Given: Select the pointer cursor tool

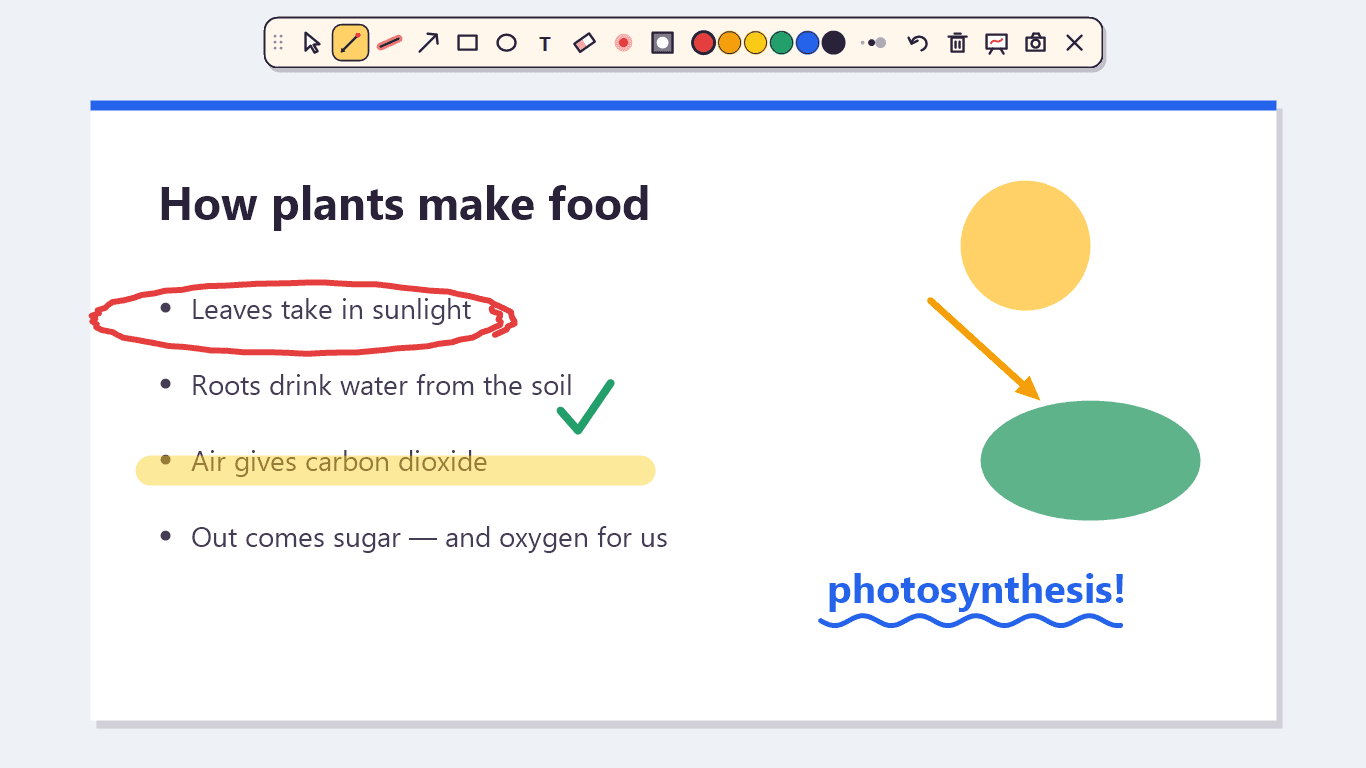Looking at the screenshot, I should pos(312,43).
